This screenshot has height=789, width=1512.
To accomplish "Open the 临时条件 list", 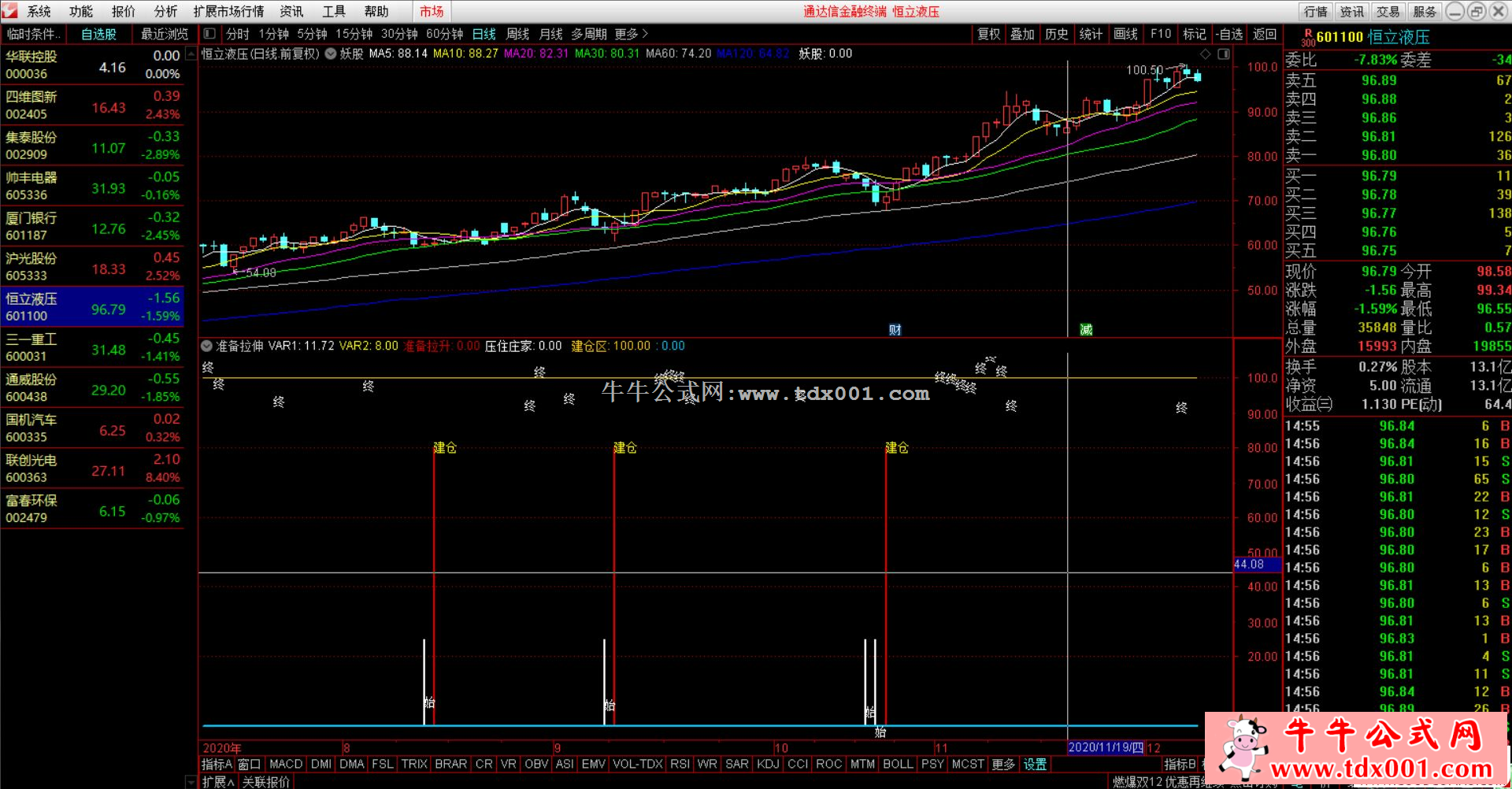I will (33, 34).
